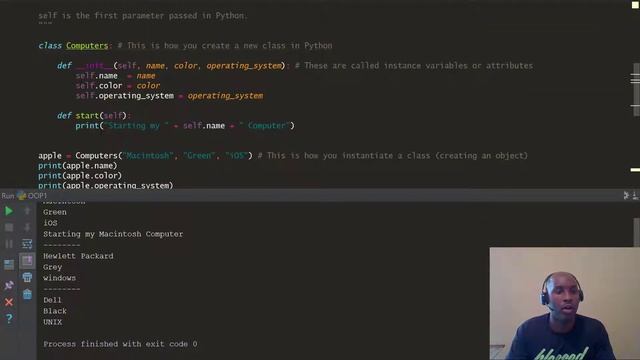Click 'Green' in console output
Image resolution: width=640 pixels, height=360 pixels.
55,212
